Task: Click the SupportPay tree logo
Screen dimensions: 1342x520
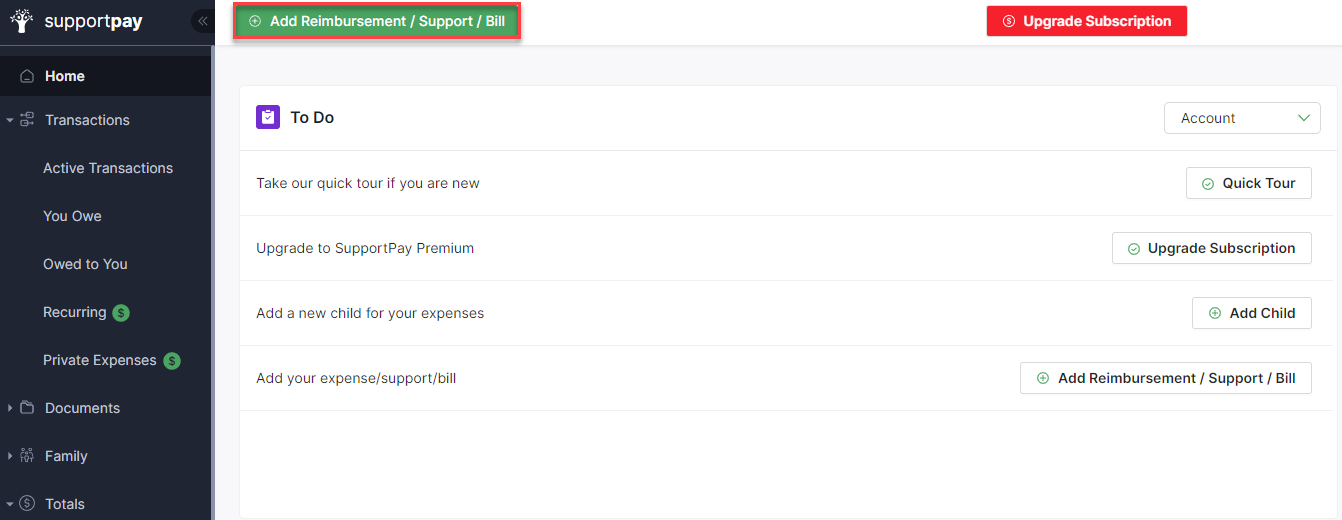Action: click(22, 21)
